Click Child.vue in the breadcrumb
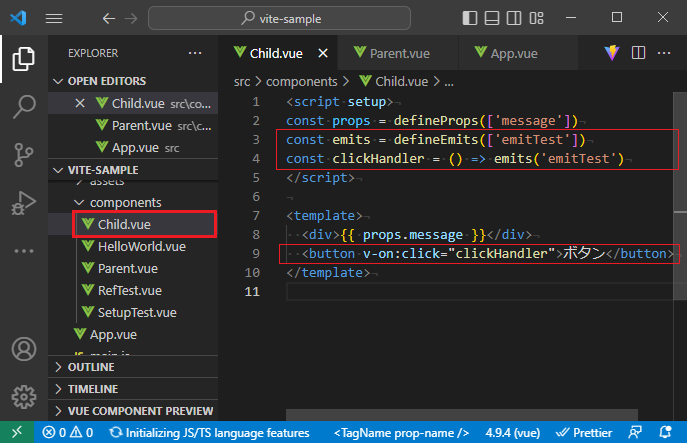 click(393, 82)
